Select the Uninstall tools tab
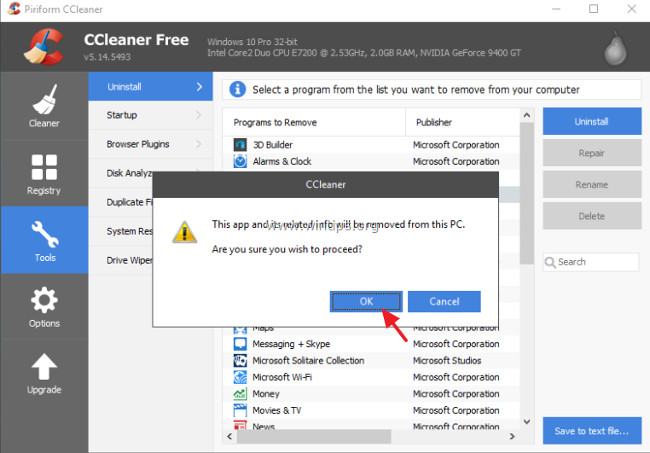 pyautogui.click(x=150, y=87)
